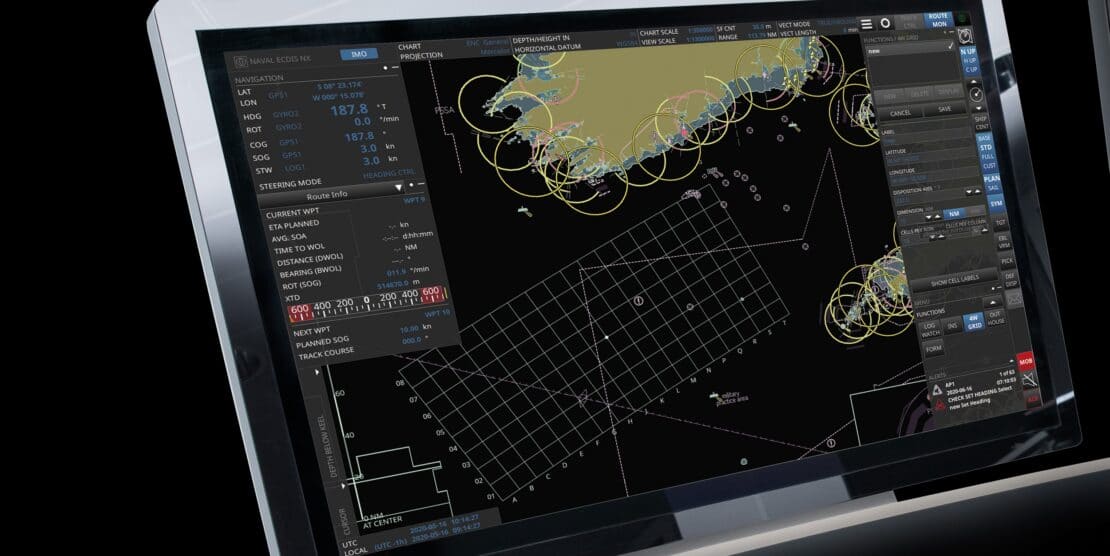Open the hamburger menu icon

pos(866,23)
